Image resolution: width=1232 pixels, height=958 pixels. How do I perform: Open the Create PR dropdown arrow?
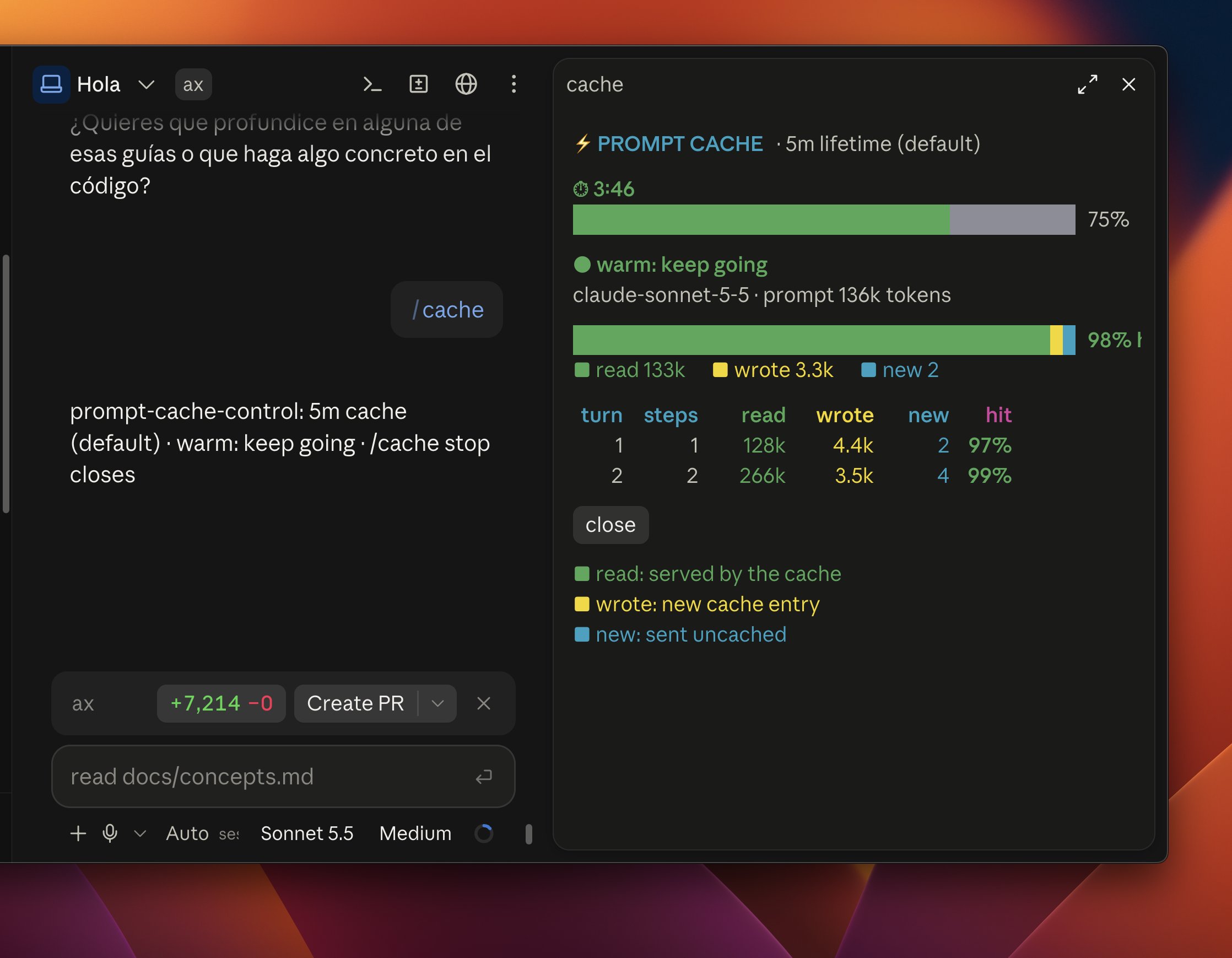click(437, 703)
